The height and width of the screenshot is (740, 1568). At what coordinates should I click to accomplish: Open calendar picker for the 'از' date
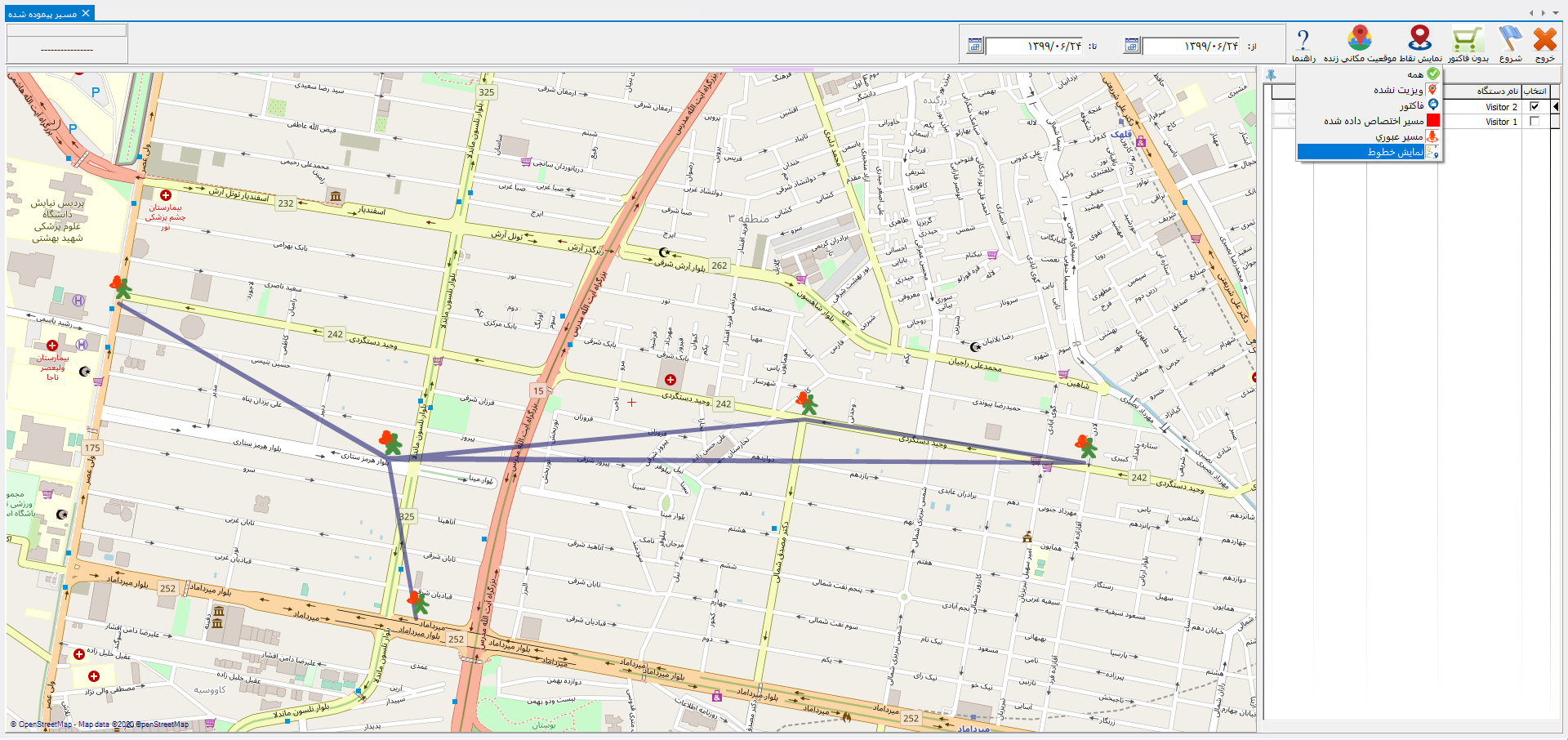pos(1132,46)
